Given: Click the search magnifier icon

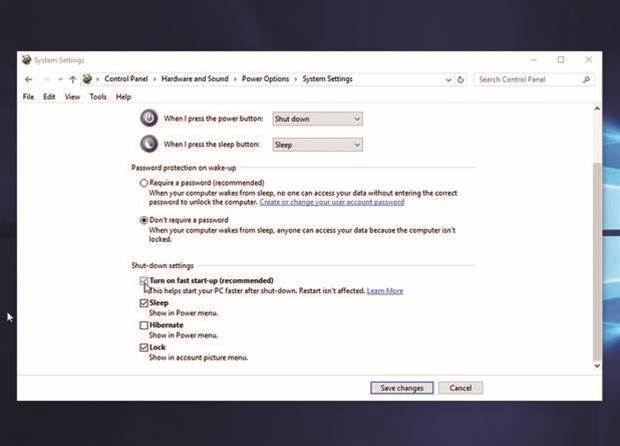Looking at the screenshot, I should point(586,79).
